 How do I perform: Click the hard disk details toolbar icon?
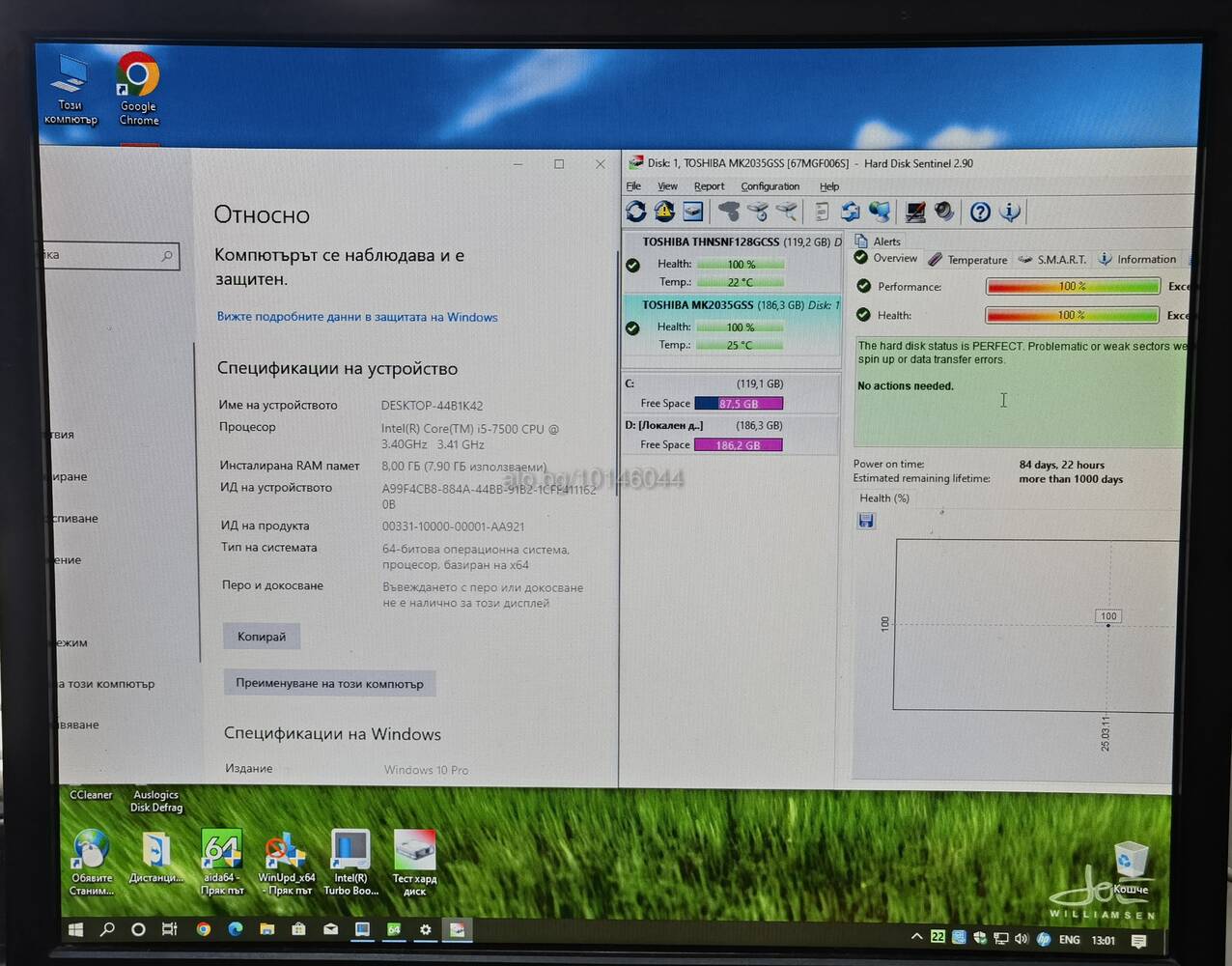coord(693,212)
